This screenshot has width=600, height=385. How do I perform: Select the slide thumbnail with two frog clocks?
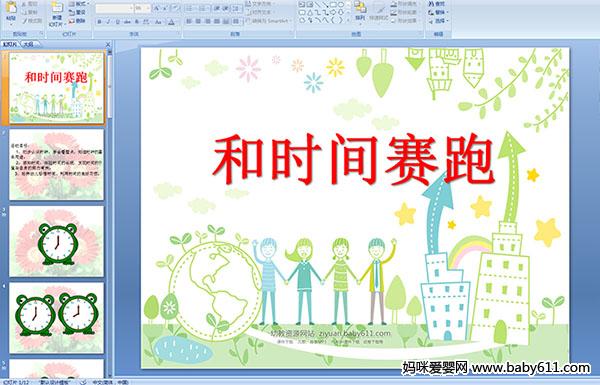tap(57, 318)
